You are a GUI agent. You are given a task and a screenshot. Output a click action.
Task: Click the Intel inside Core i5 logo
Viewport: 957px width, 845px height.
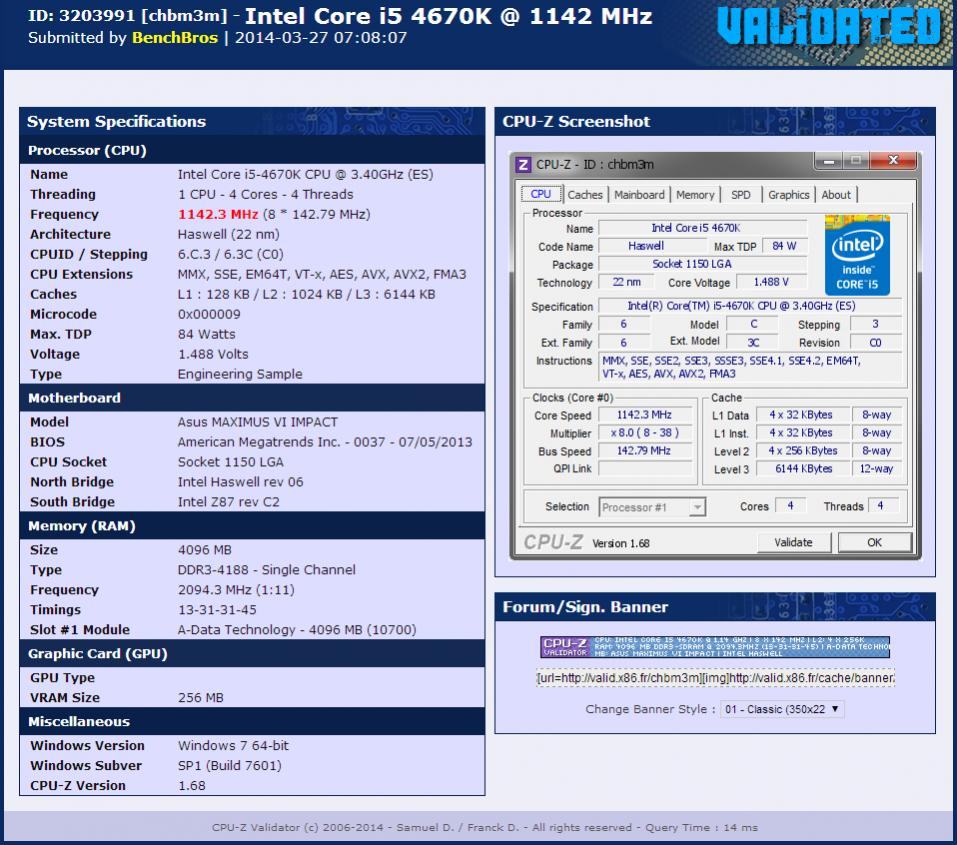[857, 255]
